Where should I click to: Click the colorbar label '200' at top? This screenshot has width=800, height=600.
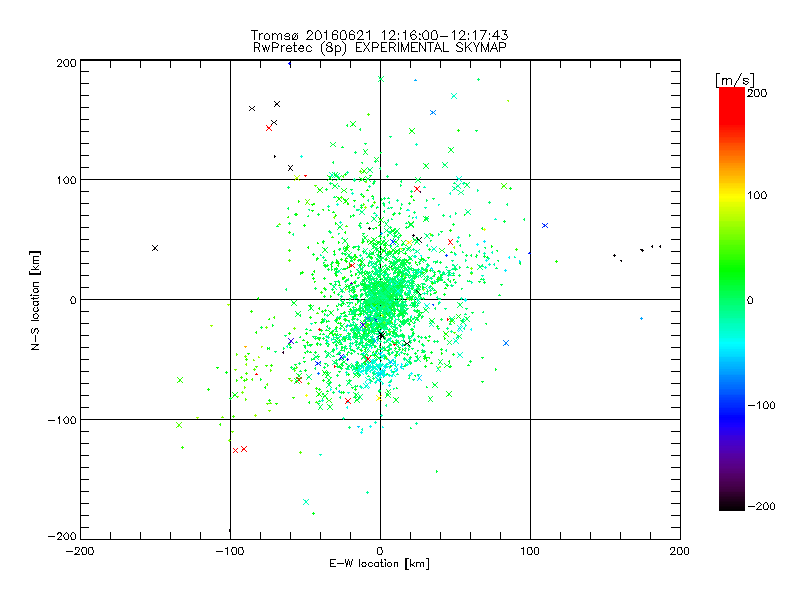pos(757,93)
